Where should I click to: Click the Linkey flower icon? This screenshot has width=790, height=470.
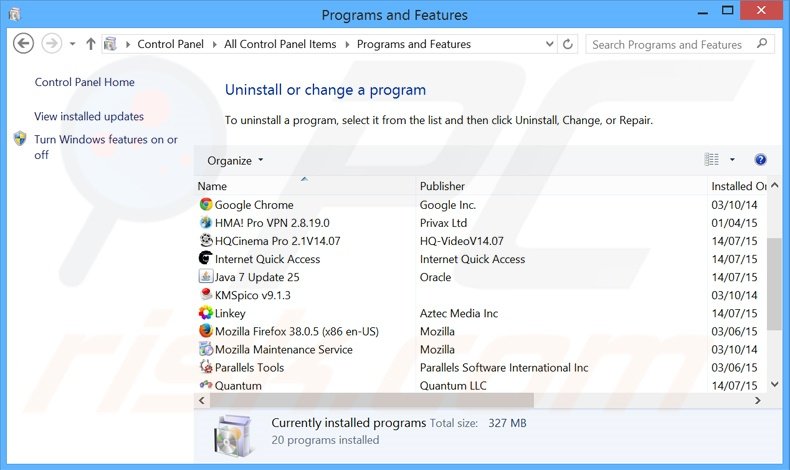click(x=206, y=313)
